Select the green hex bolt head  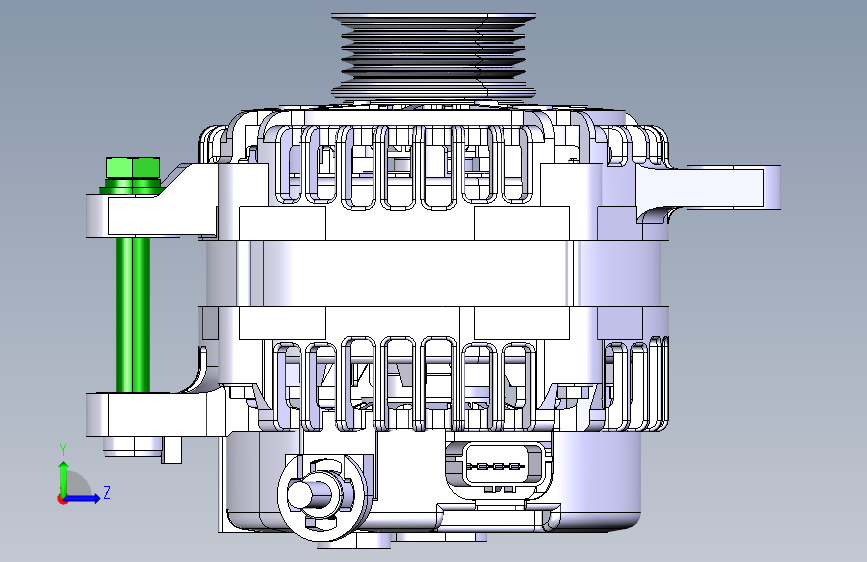tap(133, 168)
